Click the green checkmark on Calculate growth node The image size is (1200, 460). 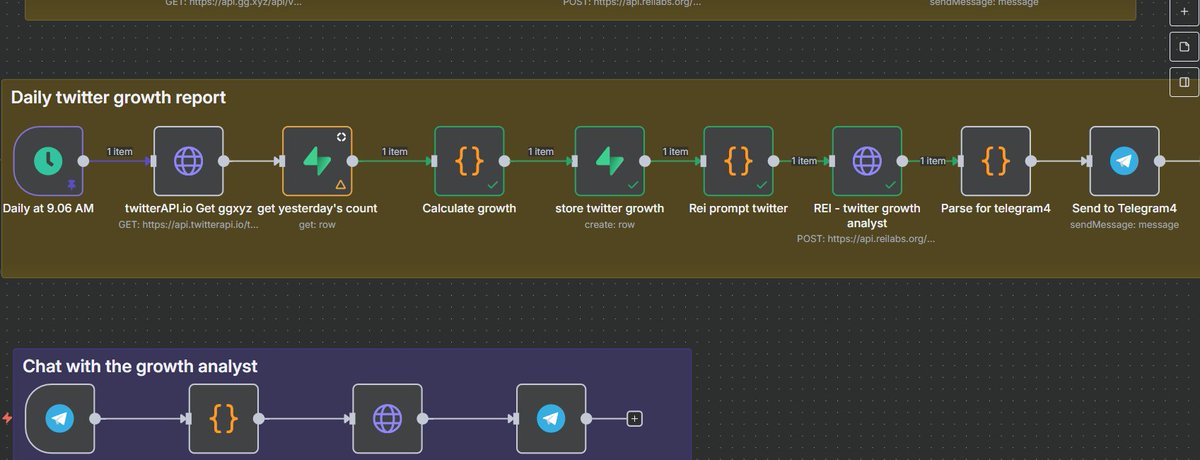click(492, 185)
